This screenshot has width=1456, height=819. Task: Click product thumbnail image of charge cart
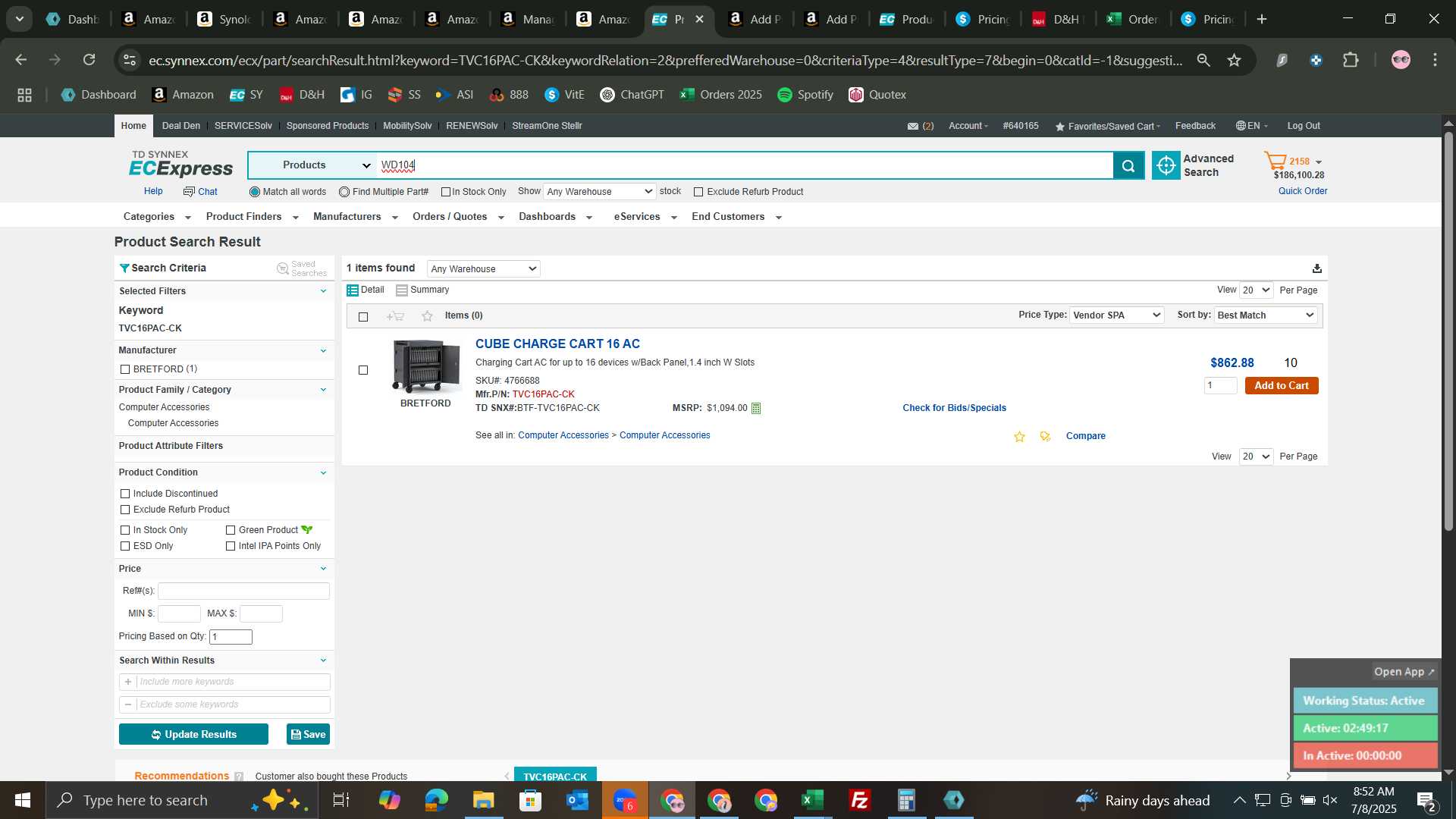click(425, 366)
